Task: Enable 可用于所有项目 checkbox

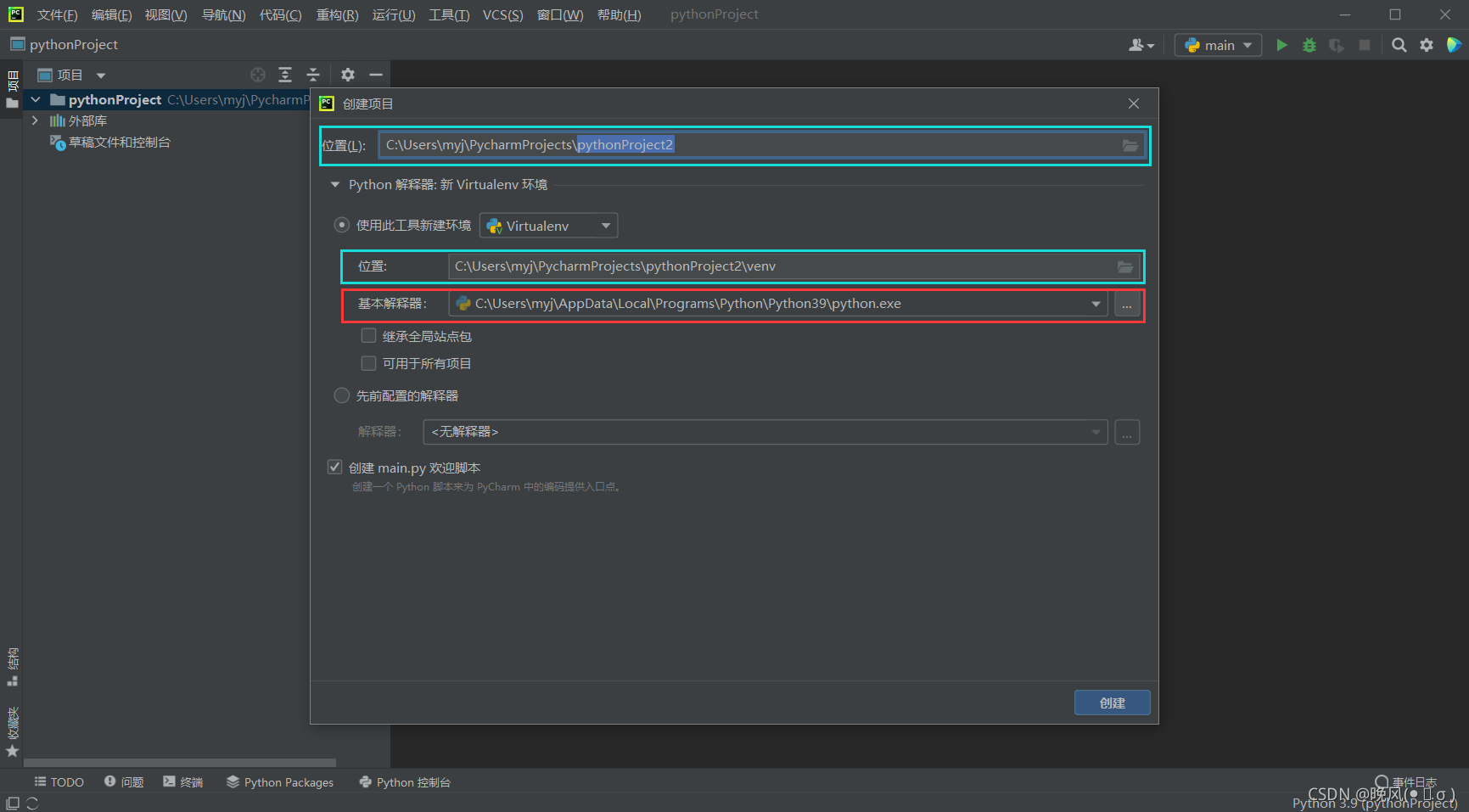Action: [x=368, y=363]
